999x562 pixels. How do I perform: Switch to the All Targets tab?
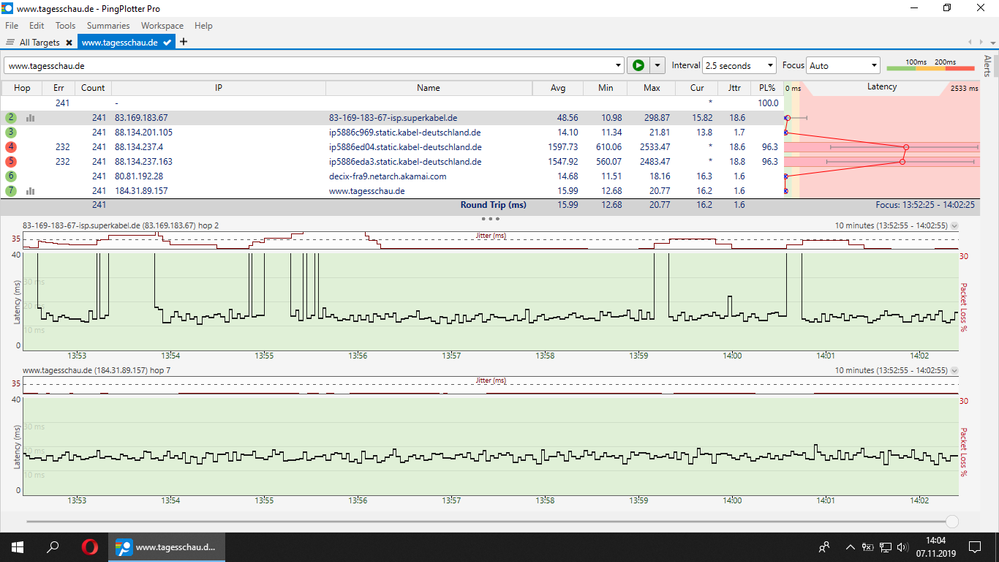[38, 43]
